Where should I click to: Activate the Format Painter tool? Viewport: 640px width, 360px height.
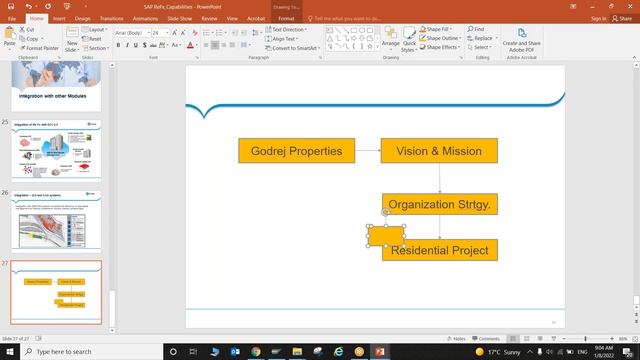(x=39, y=48)
